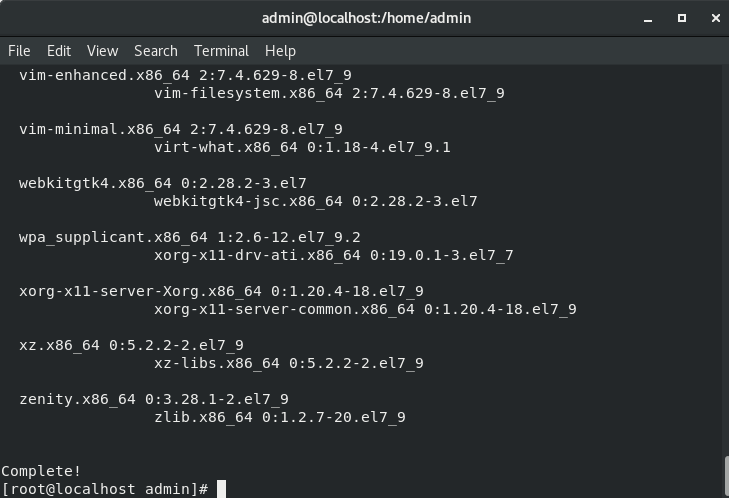Close the terminal window
This screenshot has width=729, height=498.
[715, 18]
